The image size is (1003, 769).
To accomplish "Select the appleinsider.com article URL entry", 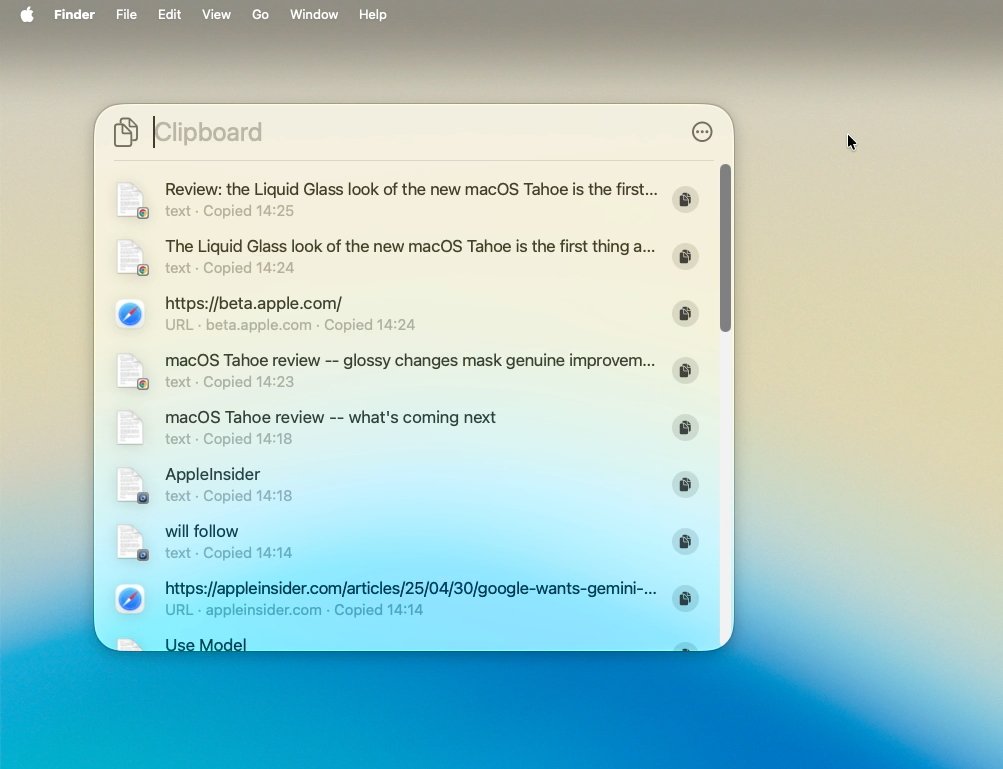I will (410, 599).
